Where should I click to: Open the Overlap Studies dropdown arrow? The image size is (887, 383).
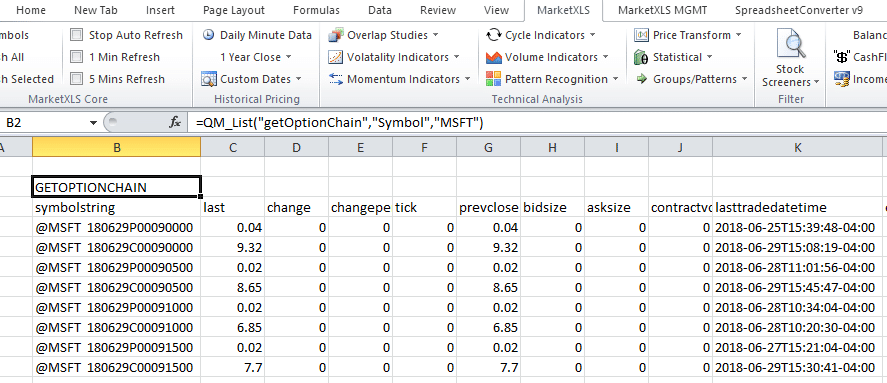click(436, 35)
